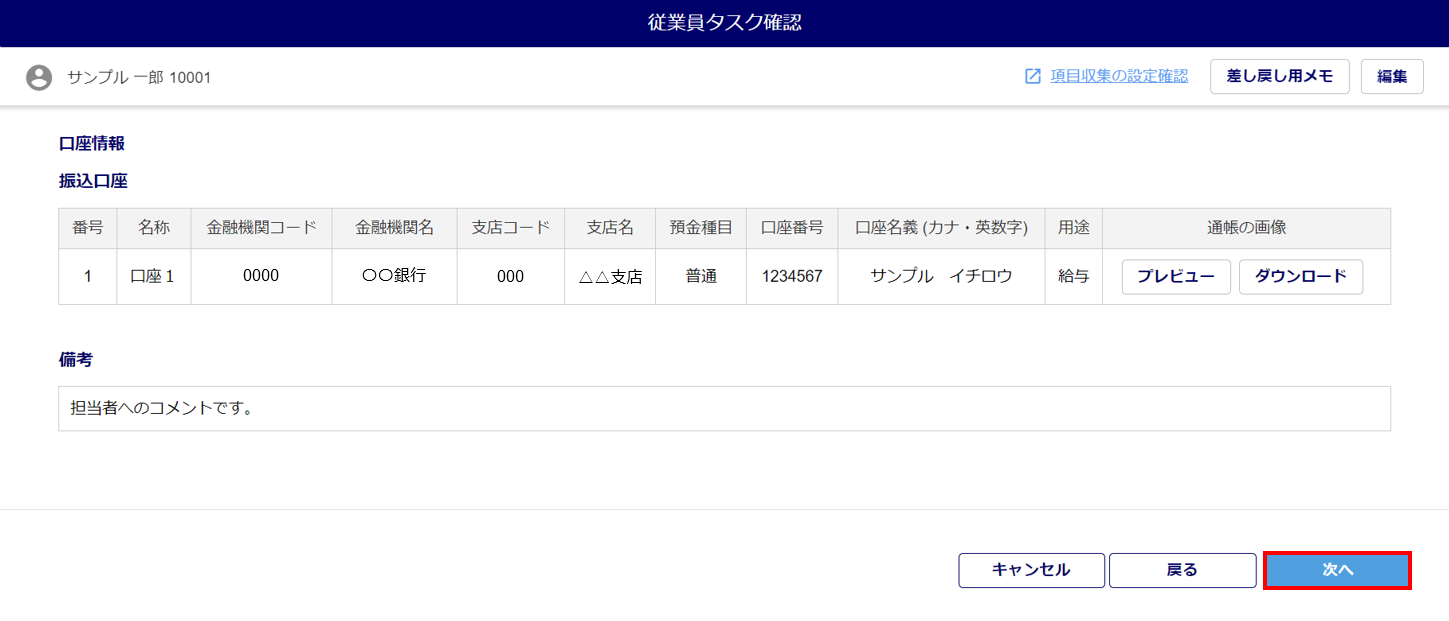Click the △△支店 branch name cell
The height and width of the screenshot is (621, 1449).
tap(610, 277)
